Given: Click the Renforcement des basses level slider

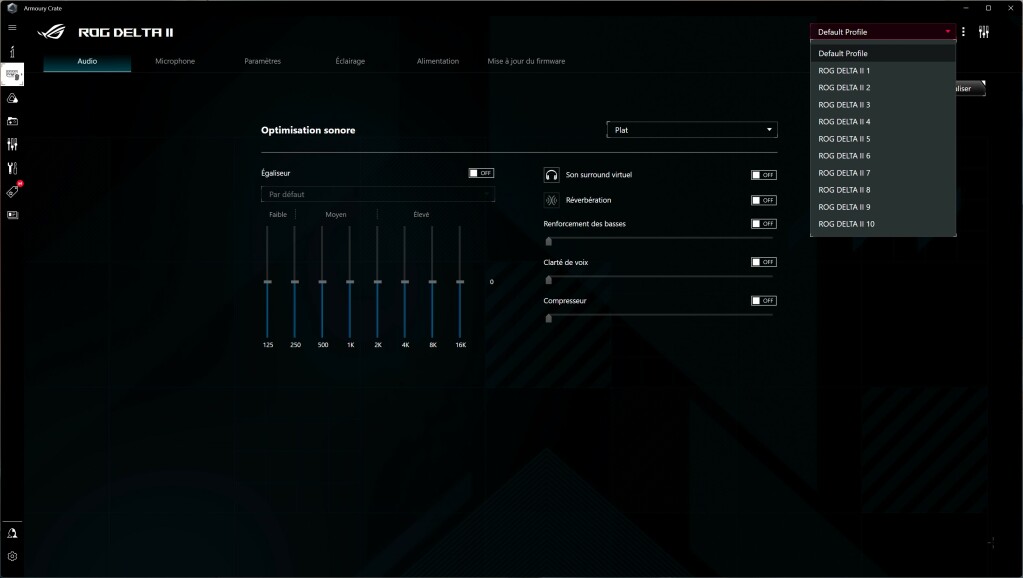Looking at the screenshot, I should click(x=659, y=241).
